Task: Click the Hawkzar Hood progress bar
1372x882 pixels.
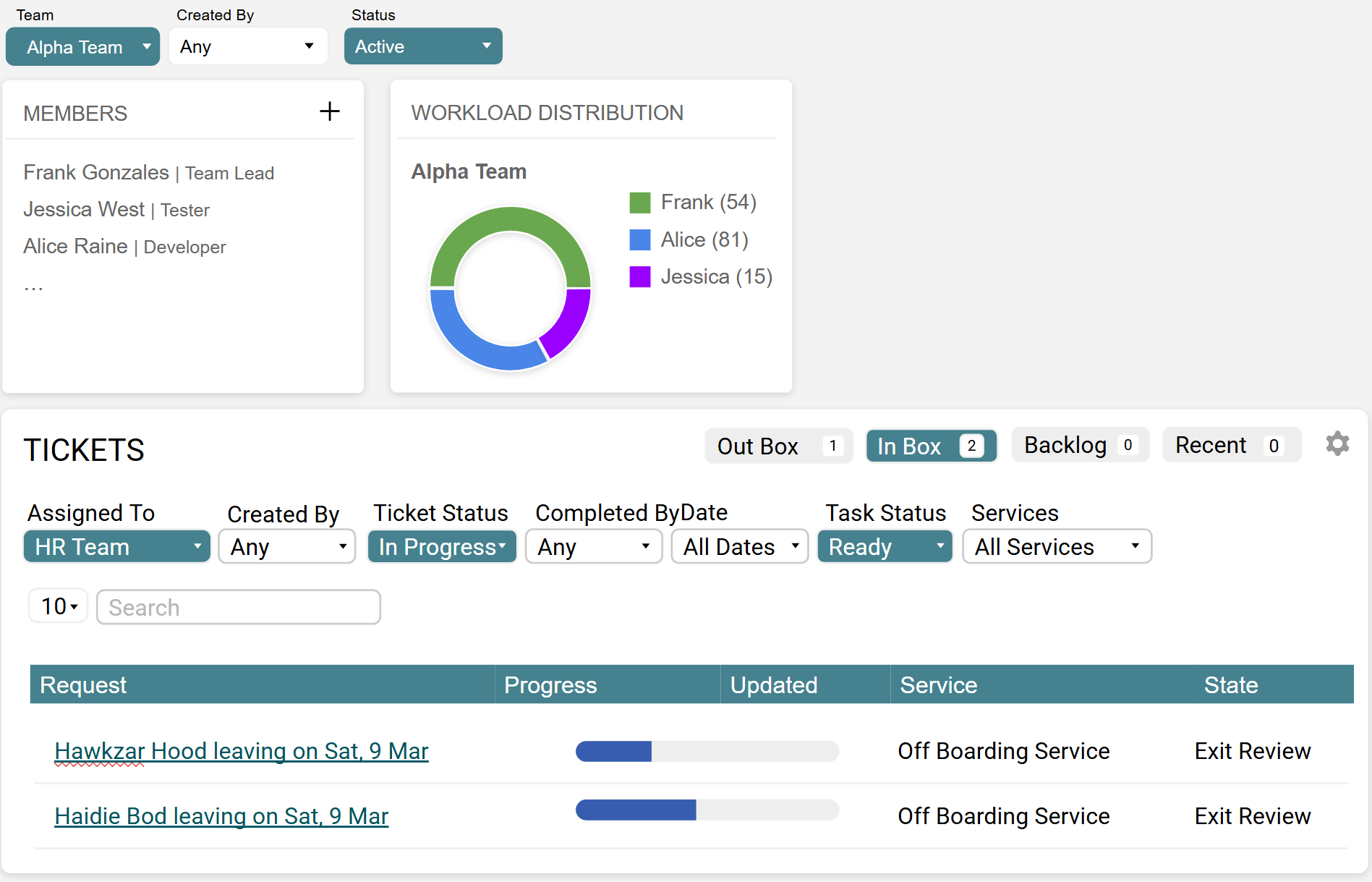Action: pos(707,752)
